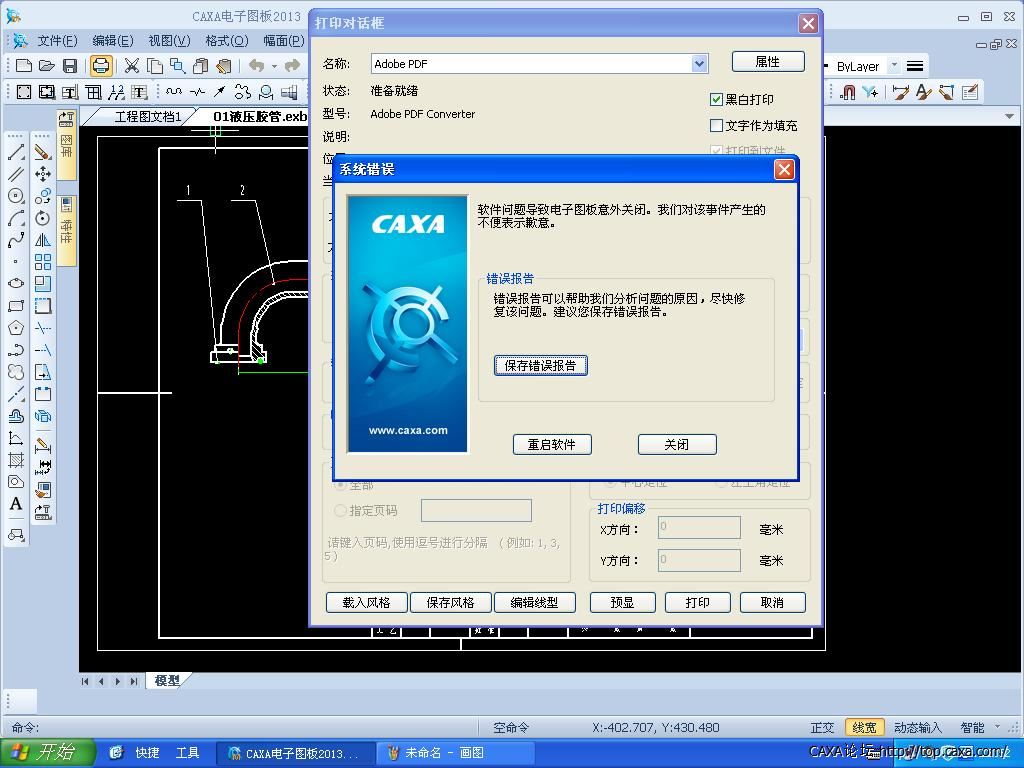1024x768 pixels.
Task: Select the Ellipse drawing tool
Action: click(x=16, y=283)
